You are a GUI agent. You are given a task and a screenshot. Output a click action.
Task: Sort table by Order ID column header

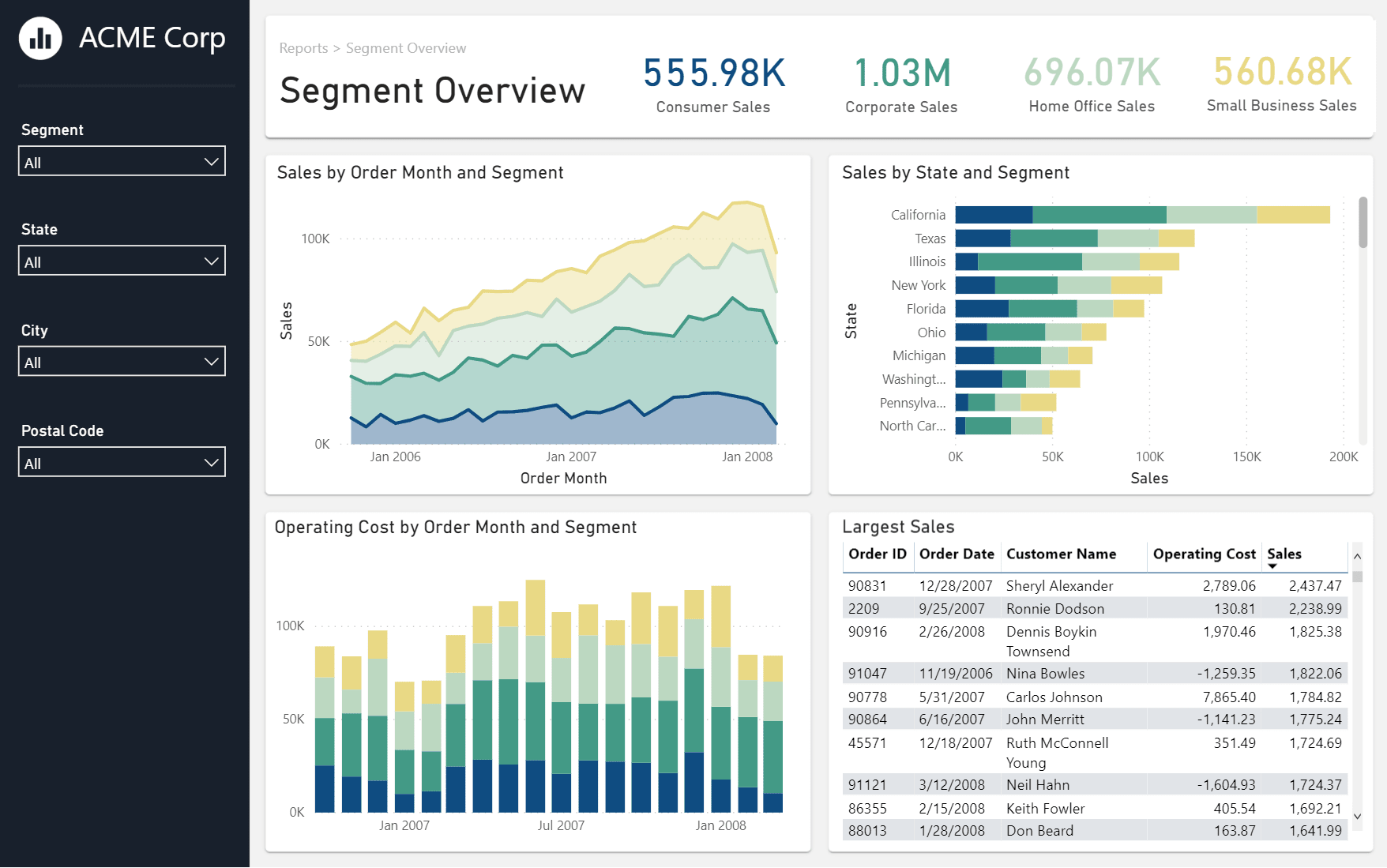click(x=877, y=554)
